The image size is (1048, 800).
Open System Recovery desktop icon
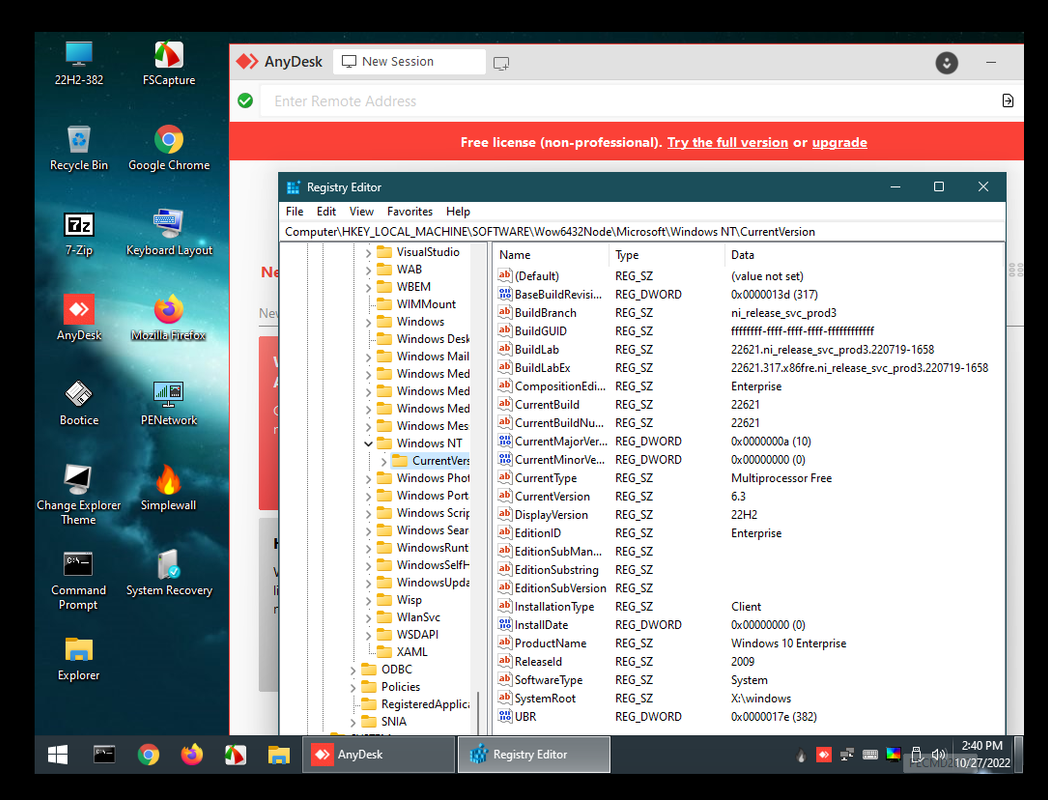[169, 573]
